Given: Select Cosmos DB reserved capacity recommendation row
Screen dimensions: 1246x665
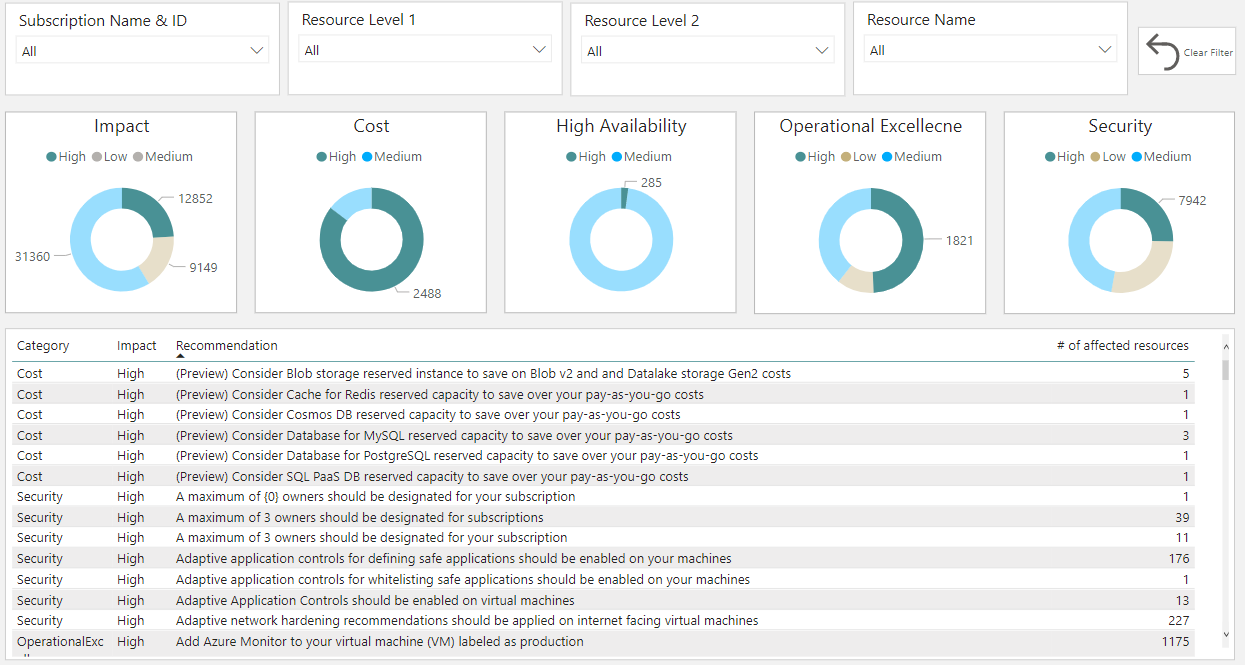Looking at the screenshot, I should (x=428, y=415).
